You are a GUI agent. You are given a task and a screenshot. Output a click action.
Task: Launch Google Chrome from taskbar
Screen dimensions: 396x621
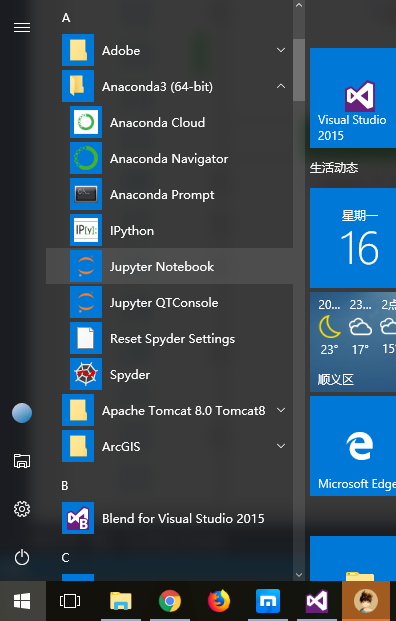(x=170, y=601)
